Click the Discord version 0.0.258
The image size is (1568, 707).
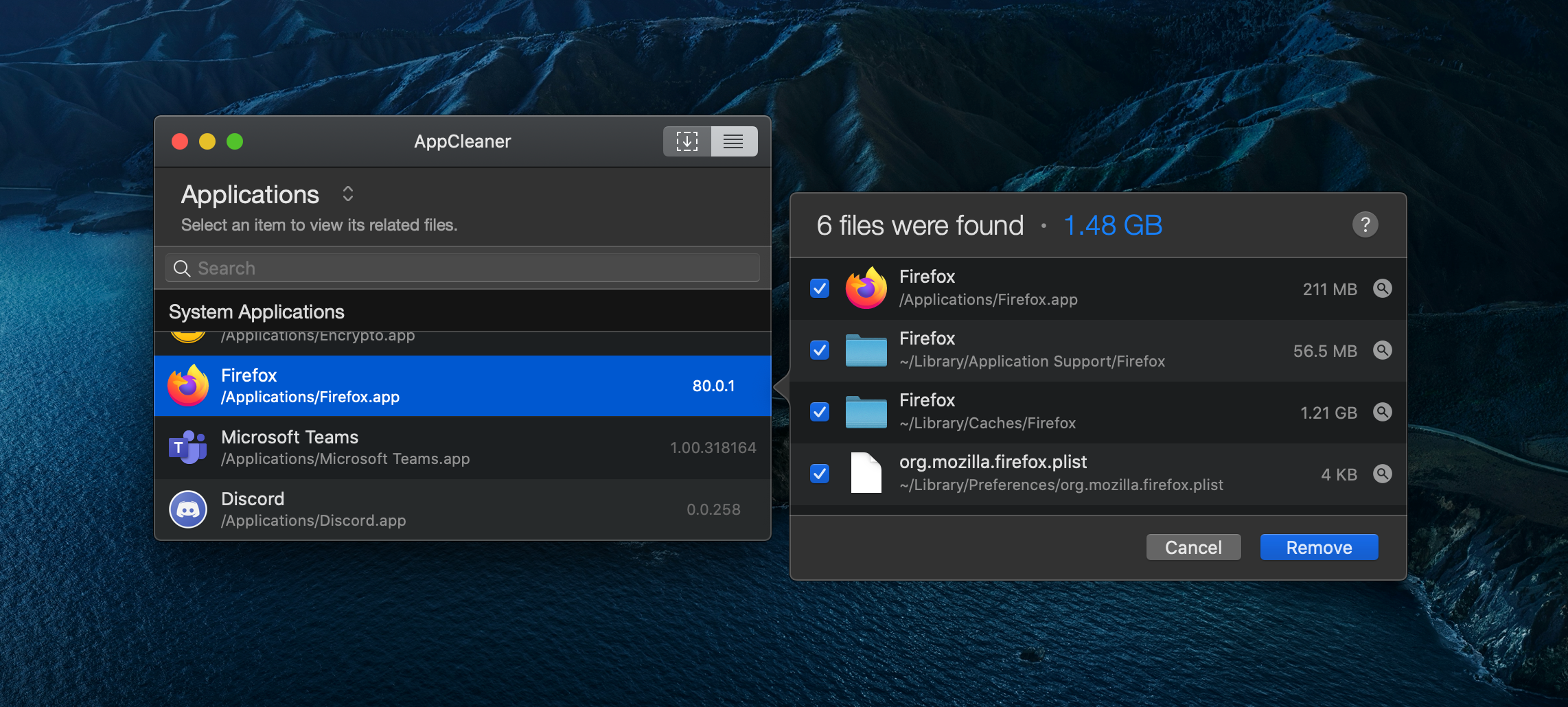[713, 509]
